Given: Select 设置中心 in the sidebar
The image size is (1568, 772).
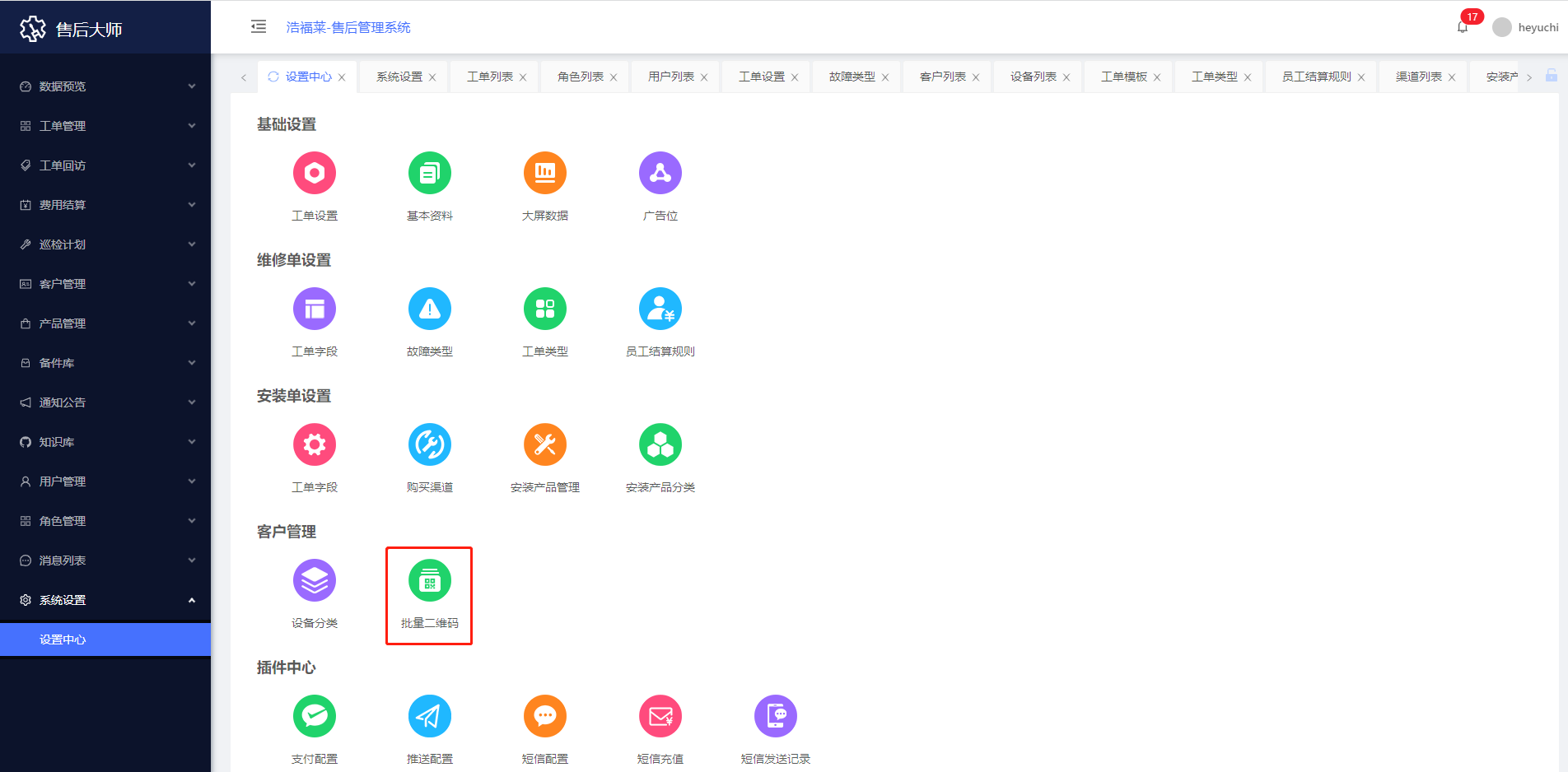Looking at the screenshot, I should [x=105, y=639].
